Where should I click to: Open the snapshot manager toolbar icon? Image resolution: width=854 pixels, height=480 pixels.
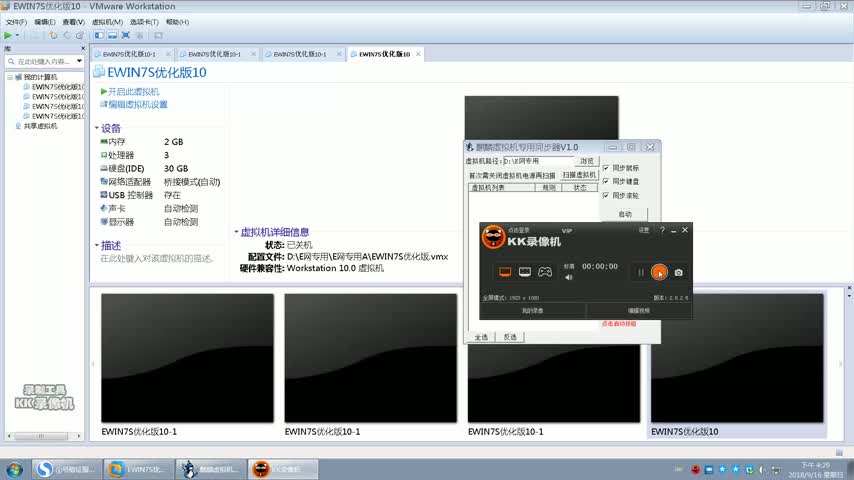tap(80, 35)
